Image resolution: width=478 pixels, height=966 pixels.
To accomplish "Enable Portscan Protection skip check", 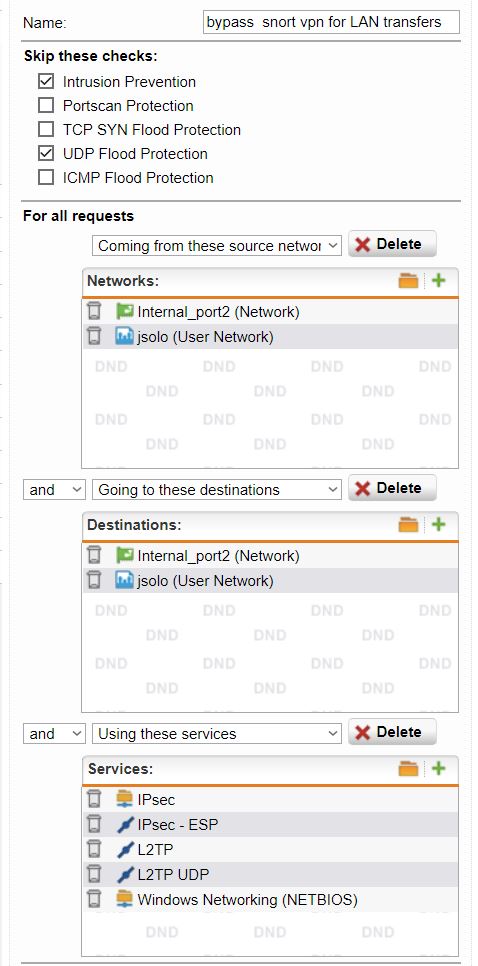I will click(46, 105).
